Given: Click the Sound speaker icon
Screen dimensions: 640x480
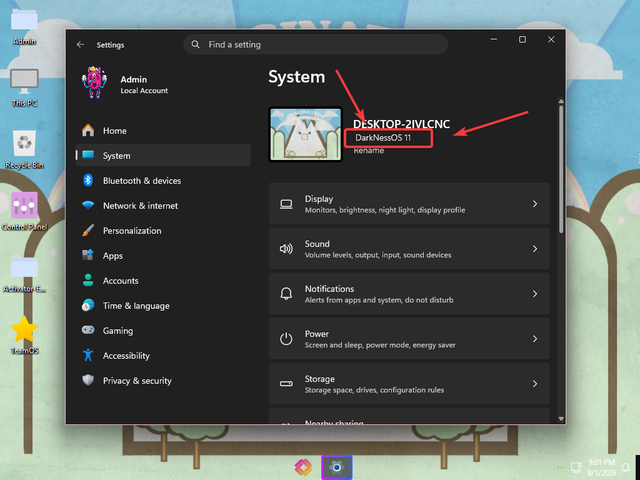Looking at the screenshot, I should pos(286,249).
